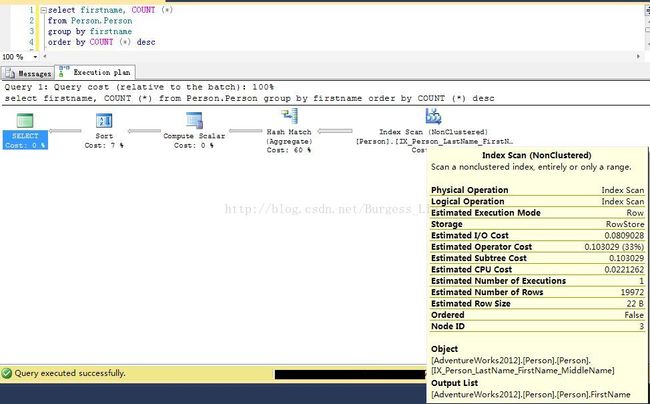Click the 'Sort Cost: 7 %' label
650x404 pixels.
(104, 140)
